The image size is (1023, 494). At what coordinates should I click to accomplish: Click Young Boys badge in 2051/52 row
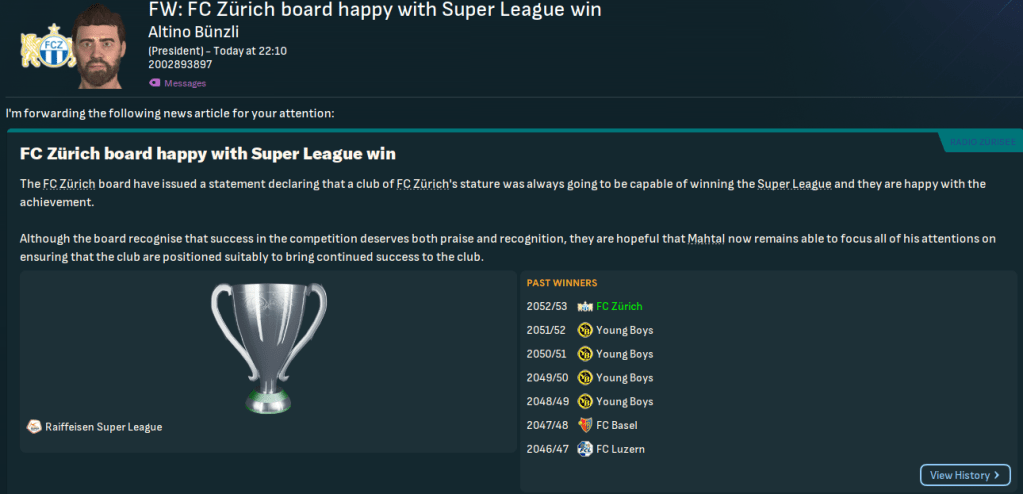pyautogui.click(x=585, y=330)
